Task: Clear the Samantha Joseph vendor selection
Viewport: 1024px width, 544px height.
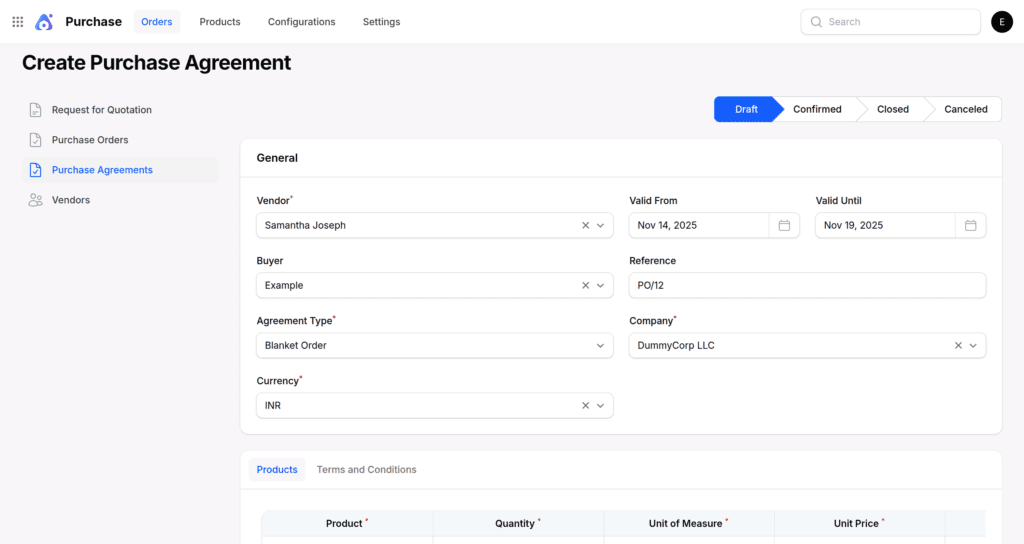Action: [x=586, y=226]
